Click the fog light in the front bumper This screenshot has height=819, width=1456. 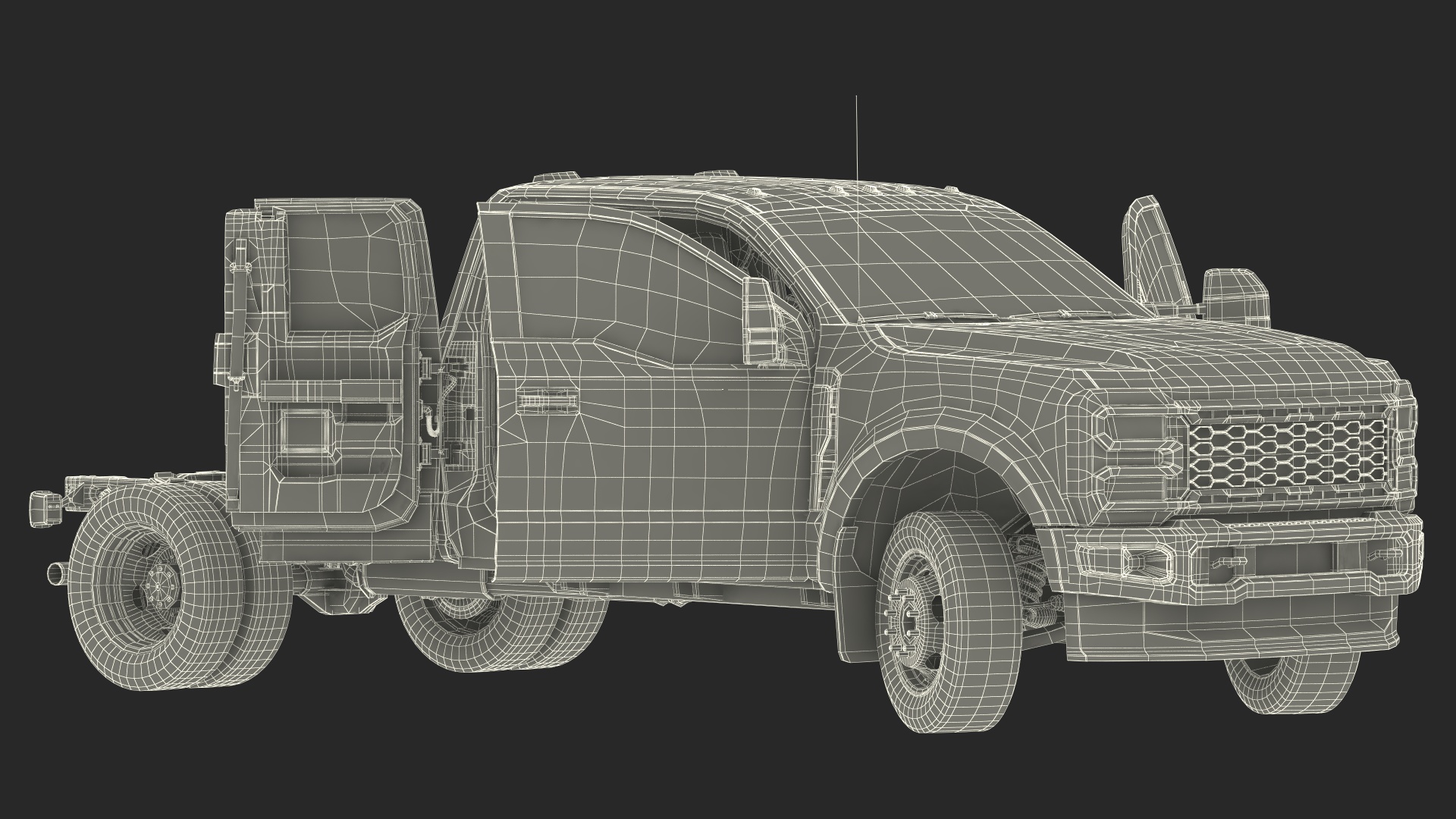click(1127, 561)
